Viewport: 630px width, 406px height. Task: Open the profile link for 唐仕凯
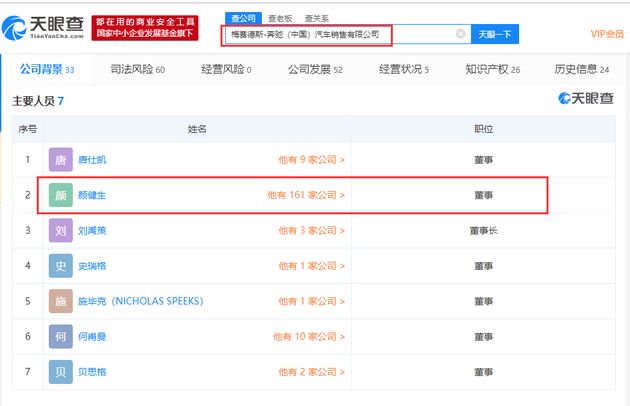click(x=92, y=160)
